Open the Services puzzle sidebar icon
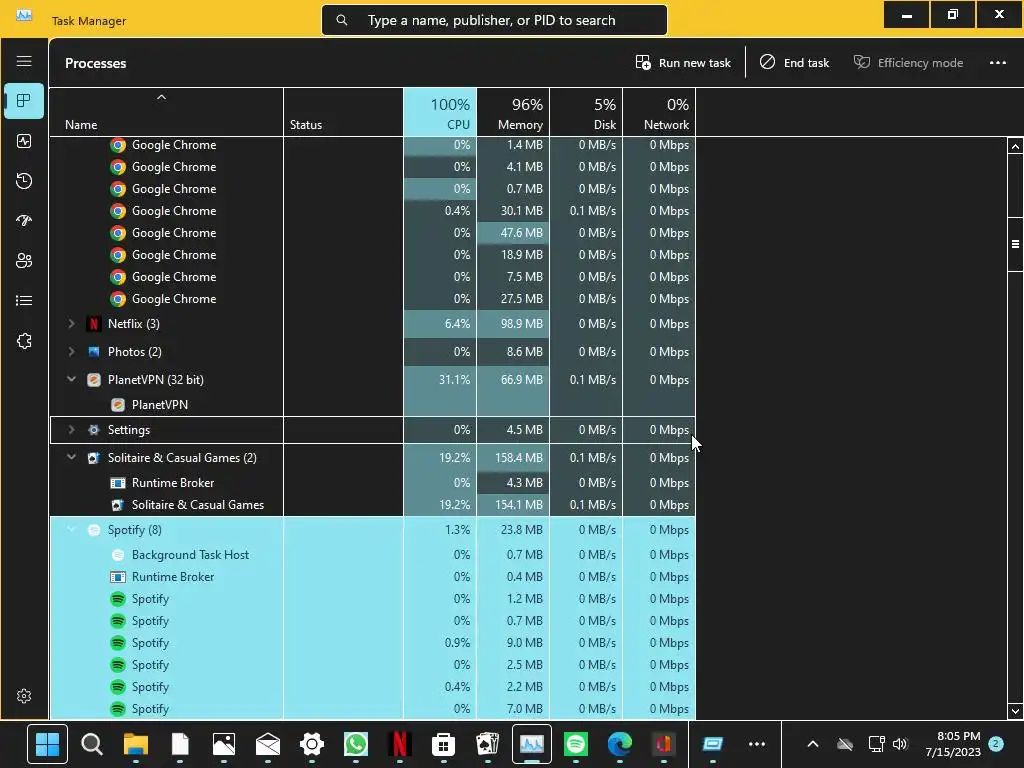This screenshot has height=768, width=1024. coord(24,341)
